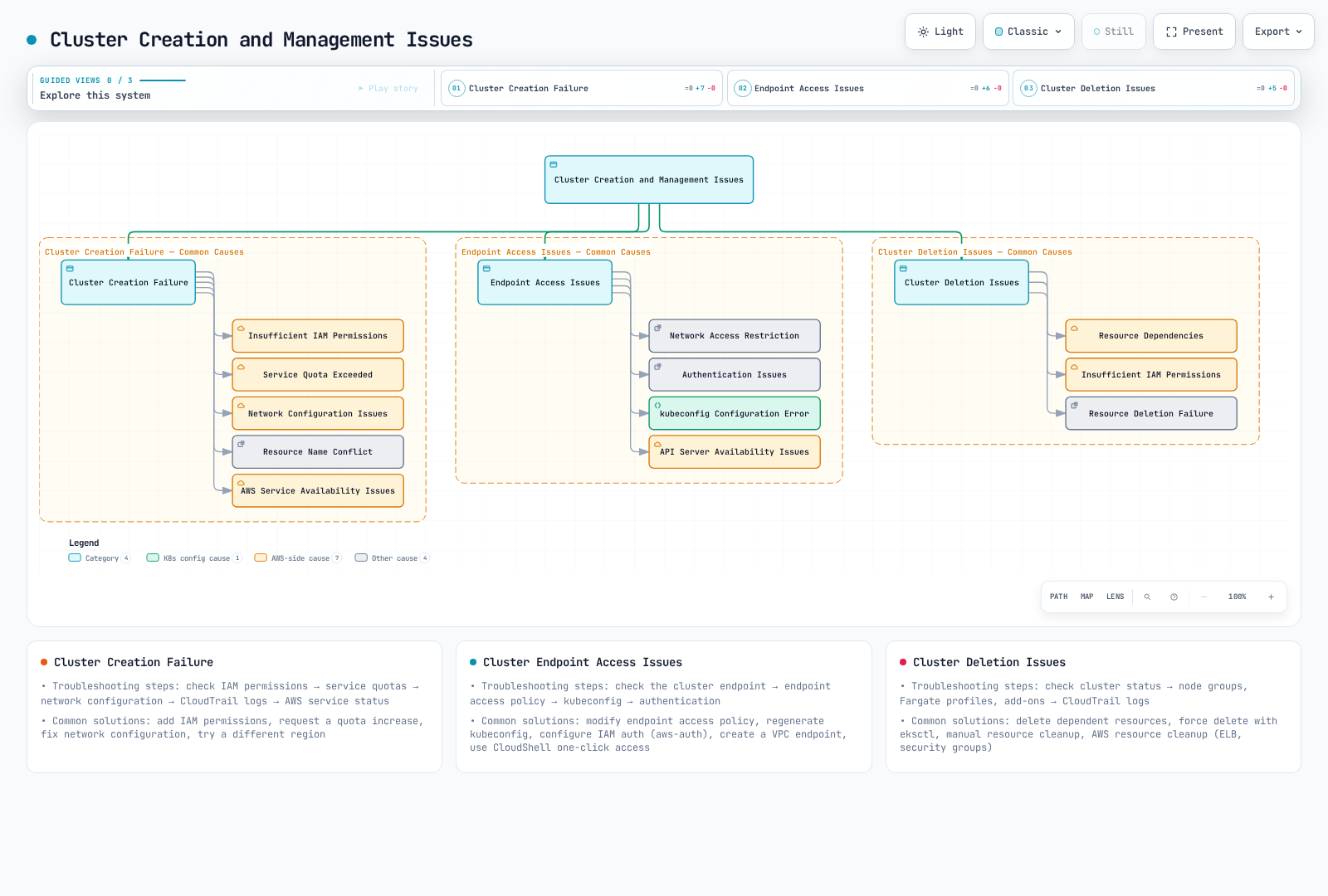Select the Authentication Issues node

click(735, 375)
